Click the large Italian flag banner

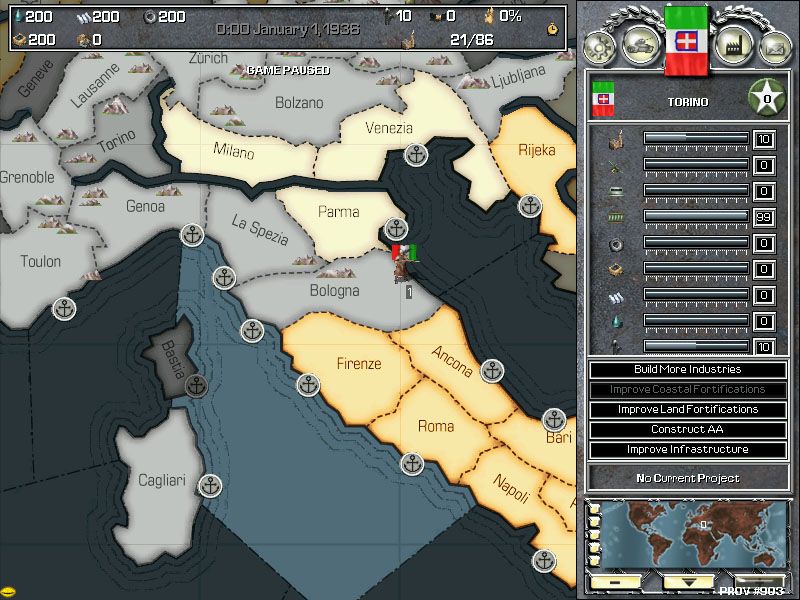pyautogui.click(x=686, y=42)
